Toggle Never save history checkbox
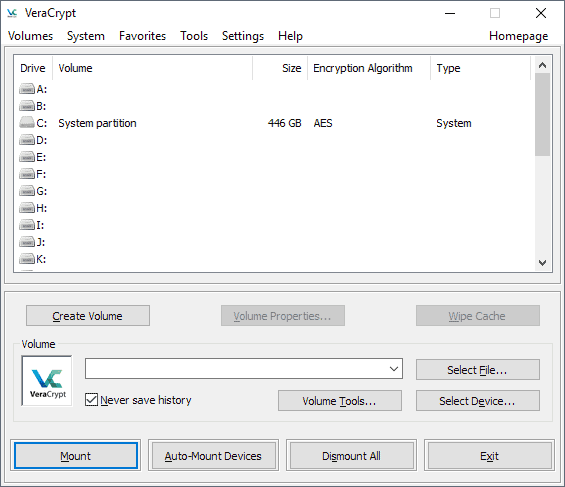This screenshot has width=565, height=487. (92, 400)
